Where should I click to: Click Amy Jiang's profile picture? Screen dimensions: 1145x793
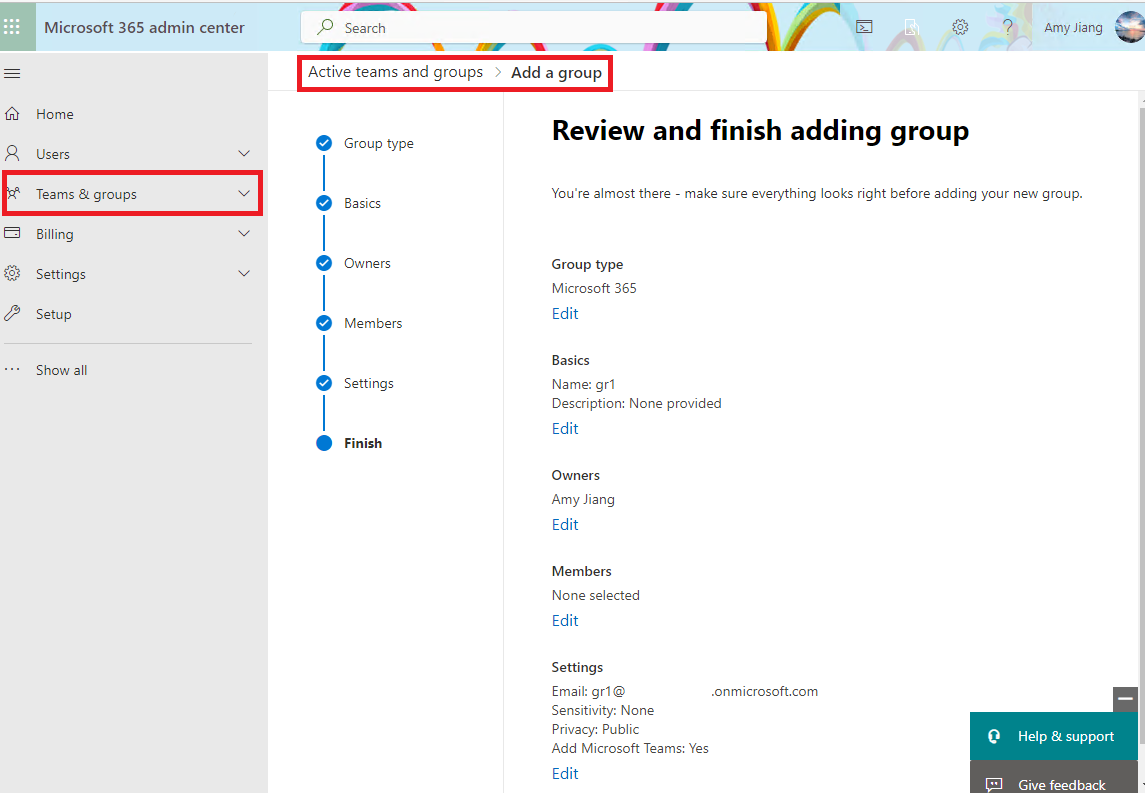click(1130, 27)
